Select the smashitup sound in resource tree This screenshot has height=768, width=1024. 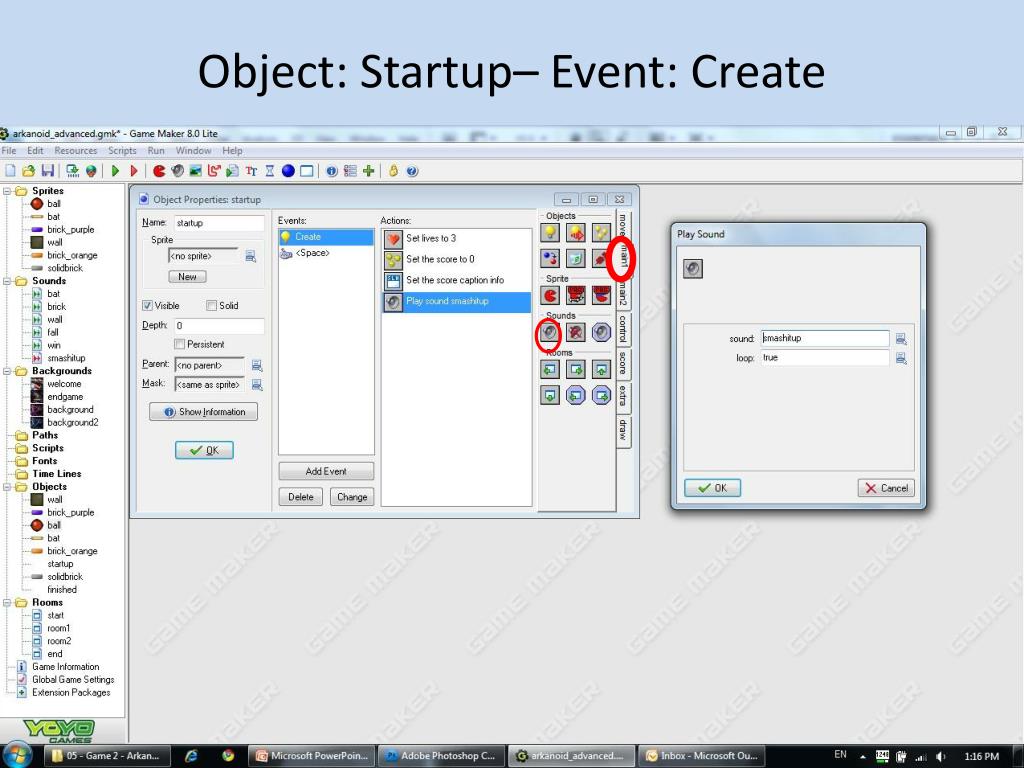tap(66, 358)
